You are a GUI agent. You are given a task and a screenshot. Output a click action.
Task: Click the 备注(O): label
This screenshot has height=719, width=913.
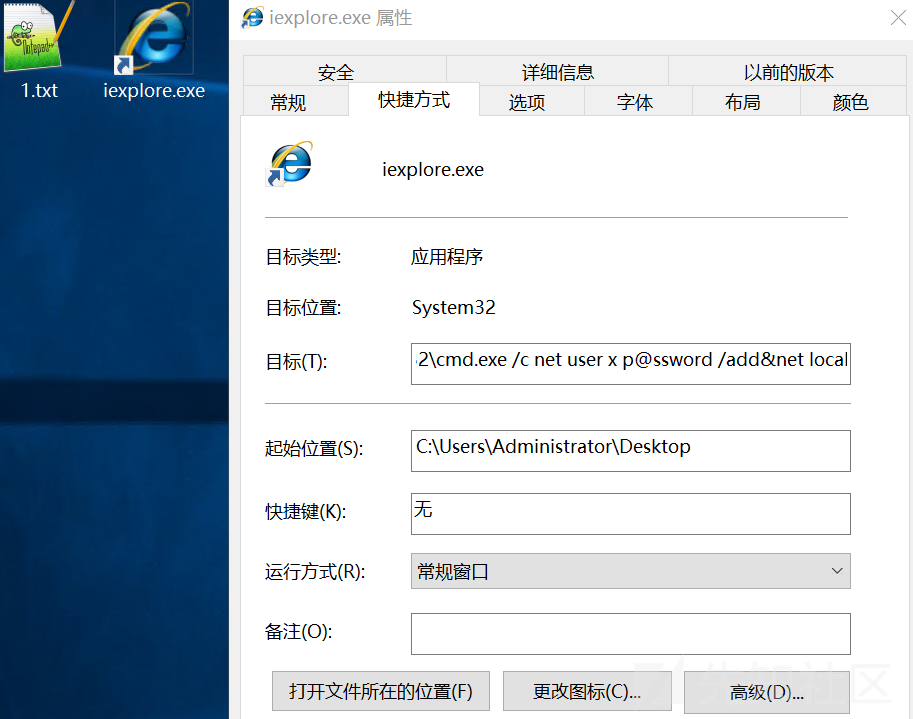tap(298, 631)
